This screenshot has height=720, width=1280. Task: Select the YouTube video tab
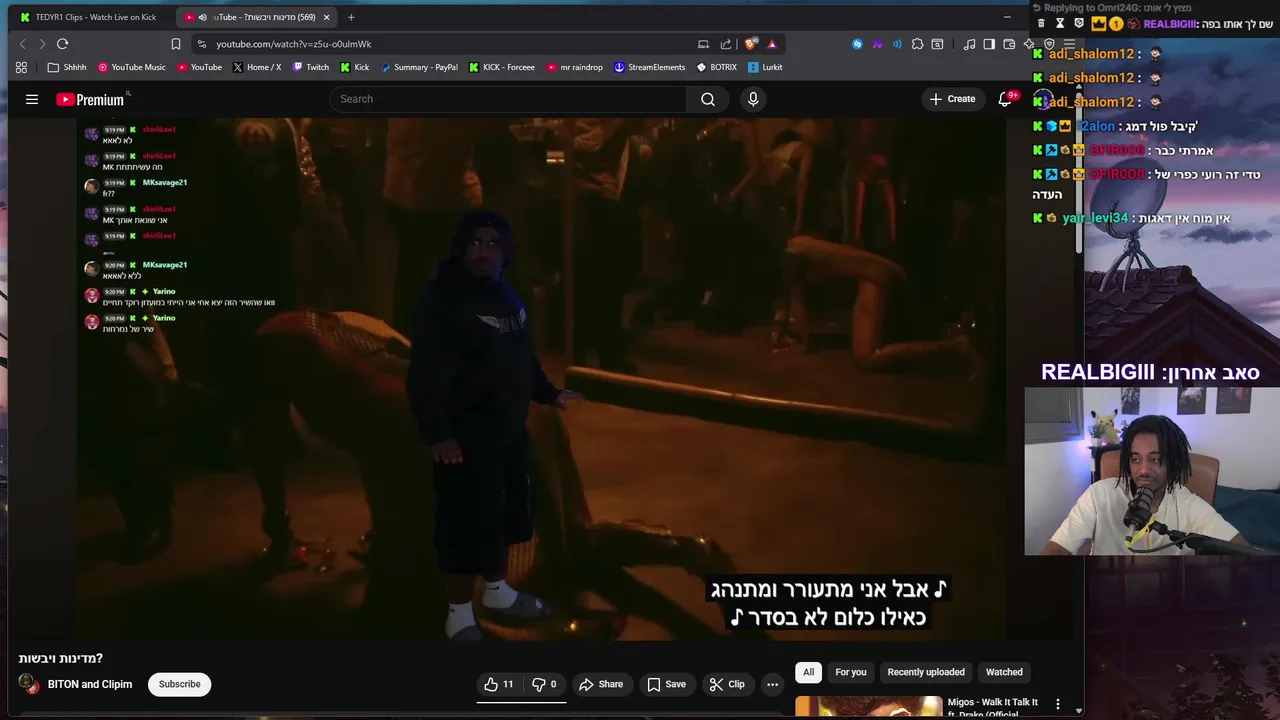(255, 17)
